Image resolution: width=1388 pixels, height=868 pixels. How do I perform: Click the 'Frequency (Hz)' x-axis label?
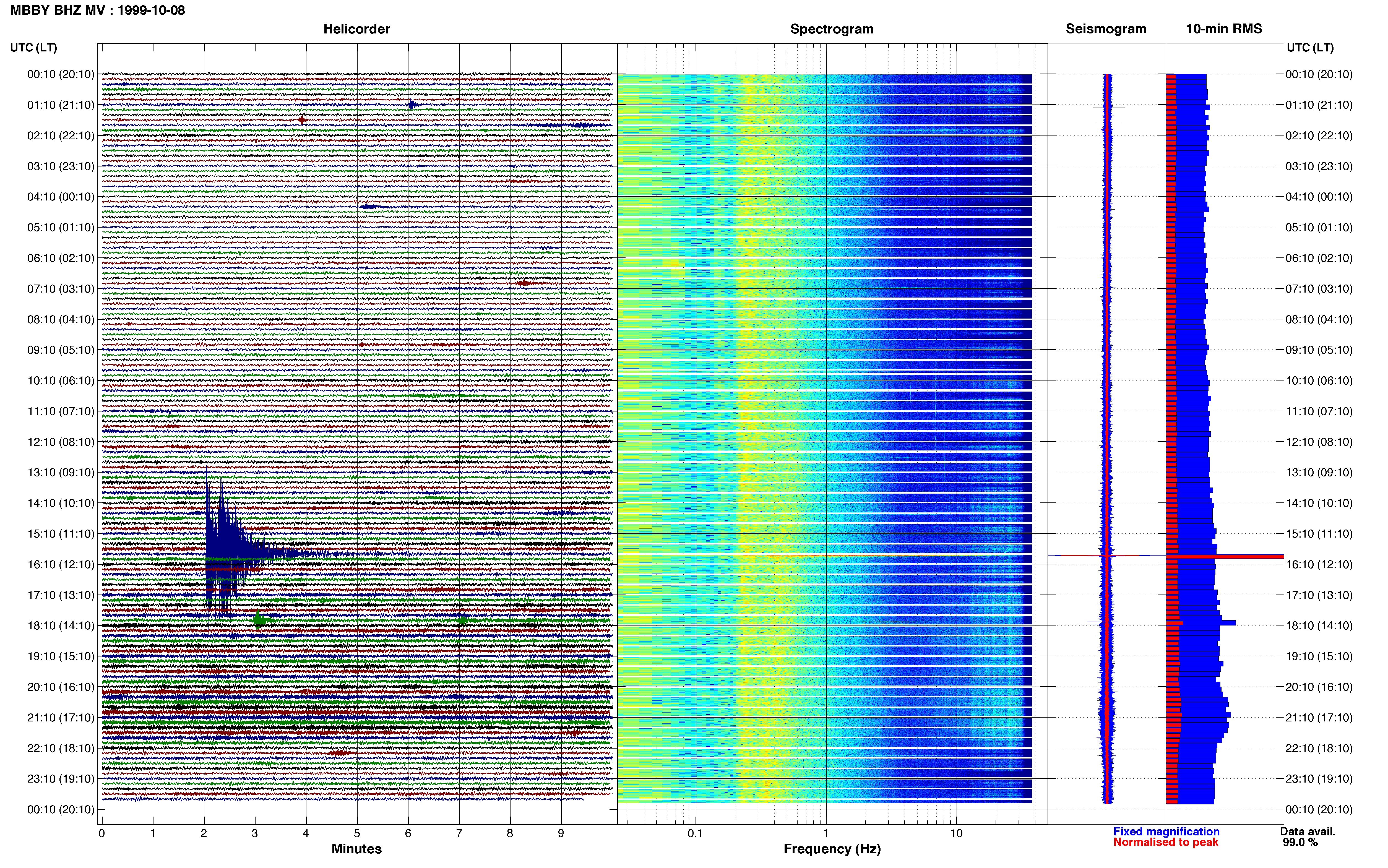(x=832, y=848)
